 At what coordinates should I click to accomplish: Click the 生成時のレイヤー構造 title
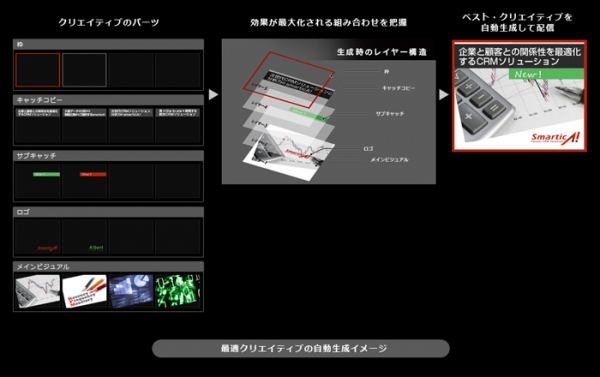pyautogui.click(x=382, y=52)
